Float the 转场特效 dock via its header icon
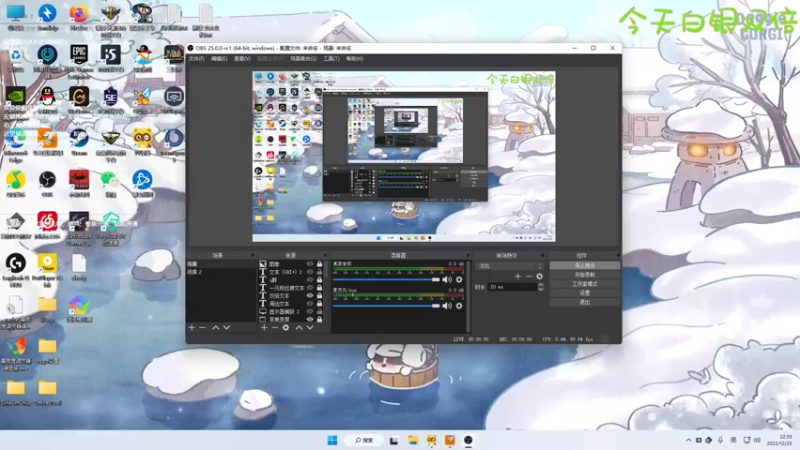The height and width of the screenshot is (450, 800). coord(542,255)
